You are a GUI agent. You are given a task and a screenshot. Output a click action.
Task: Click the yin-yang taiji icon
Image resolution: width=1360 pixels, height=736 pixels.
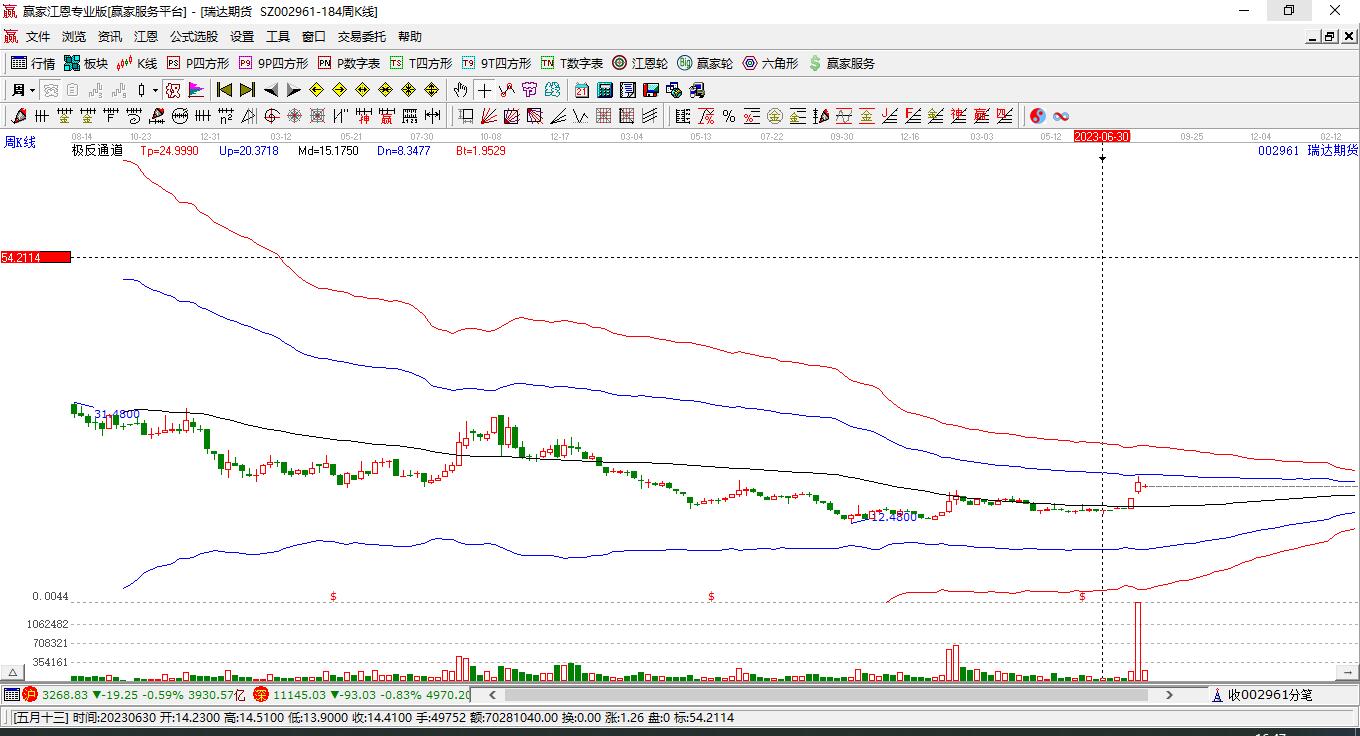[1038, 116]
